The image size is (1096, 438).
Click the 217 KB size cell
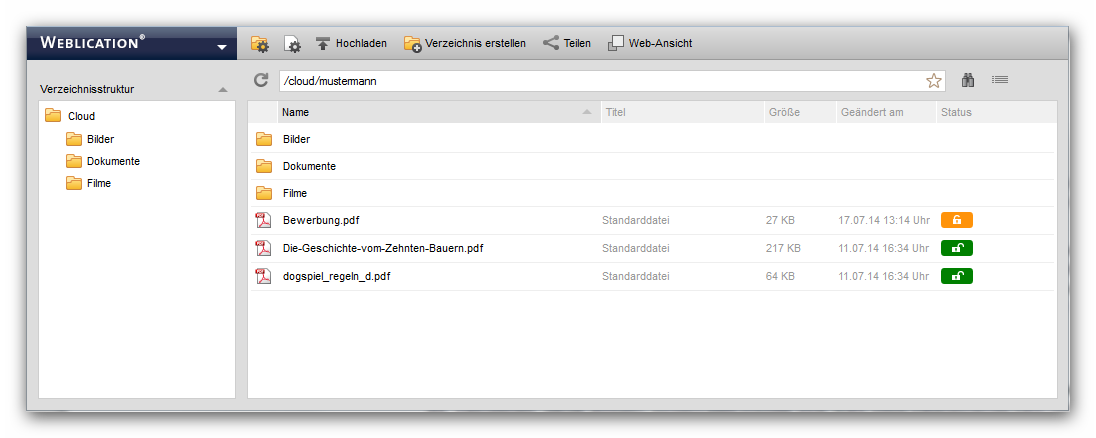click(784, 248)
